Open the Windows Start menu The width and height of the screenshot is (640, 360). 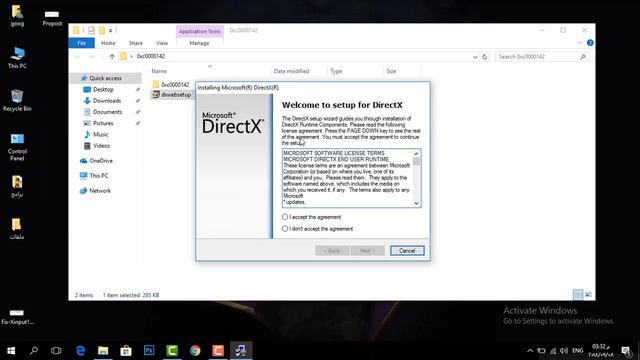[x=11, y=350]
